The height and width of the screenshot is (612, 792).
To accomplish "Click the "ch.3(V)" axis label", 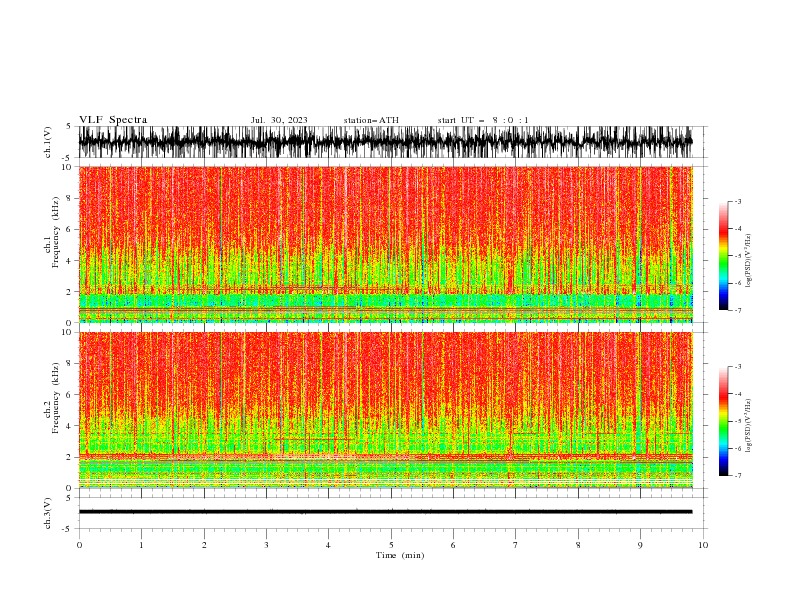I will point(48,513).
